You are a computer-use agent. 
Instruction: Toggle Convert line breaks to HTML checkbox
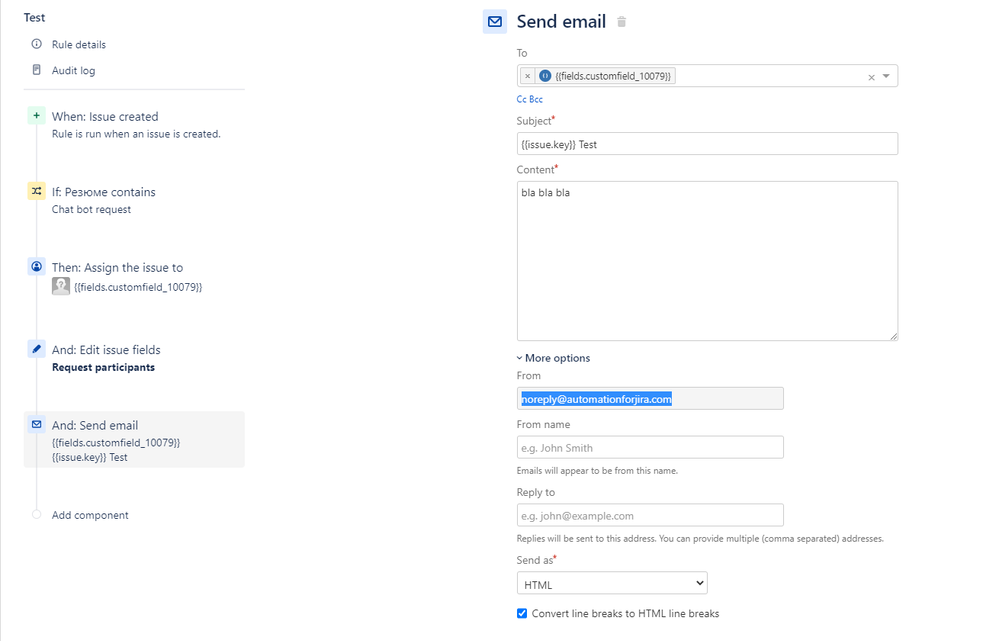(522, 614)
